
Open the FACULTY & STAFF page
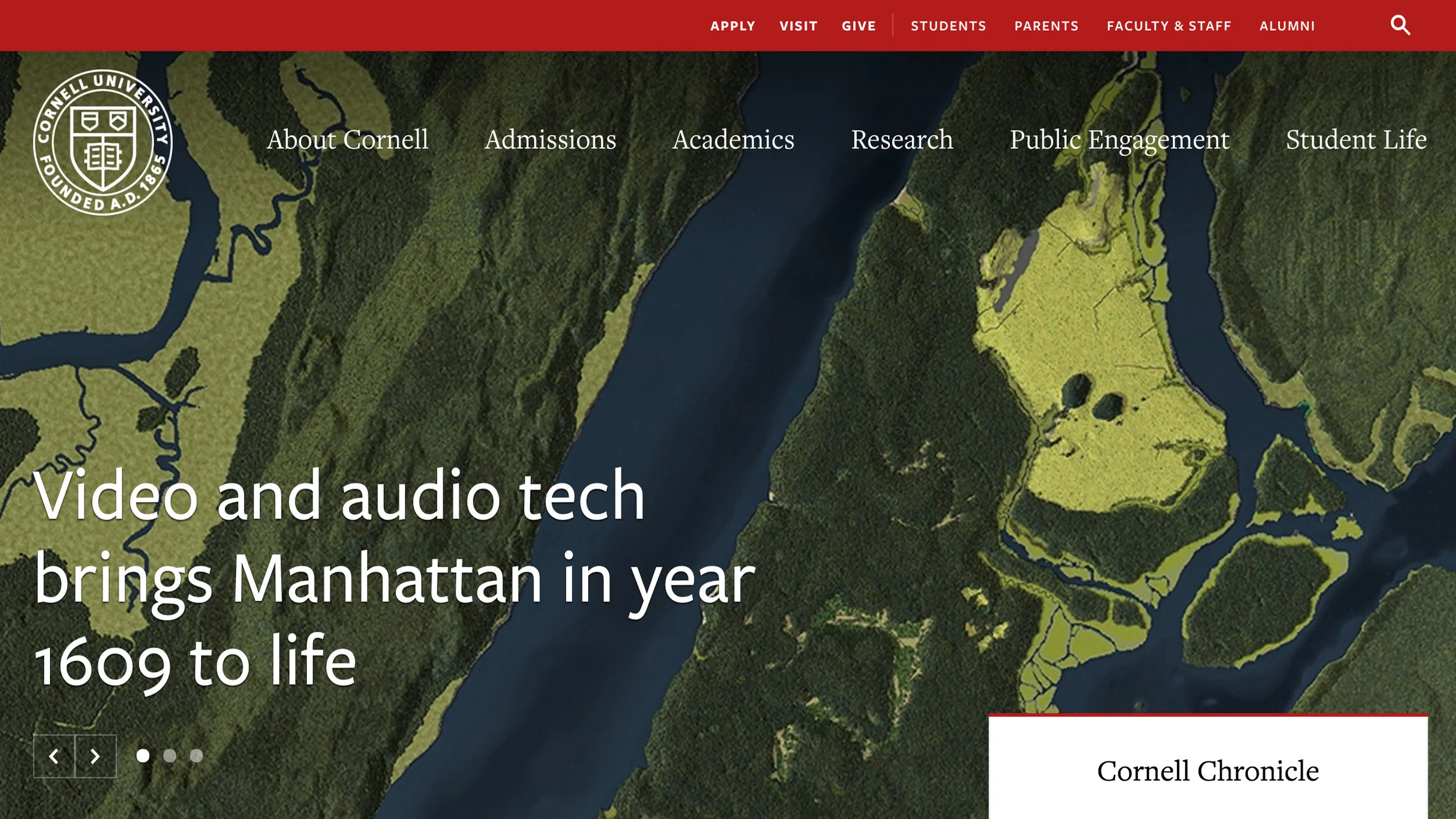[x=1168, y=26]
